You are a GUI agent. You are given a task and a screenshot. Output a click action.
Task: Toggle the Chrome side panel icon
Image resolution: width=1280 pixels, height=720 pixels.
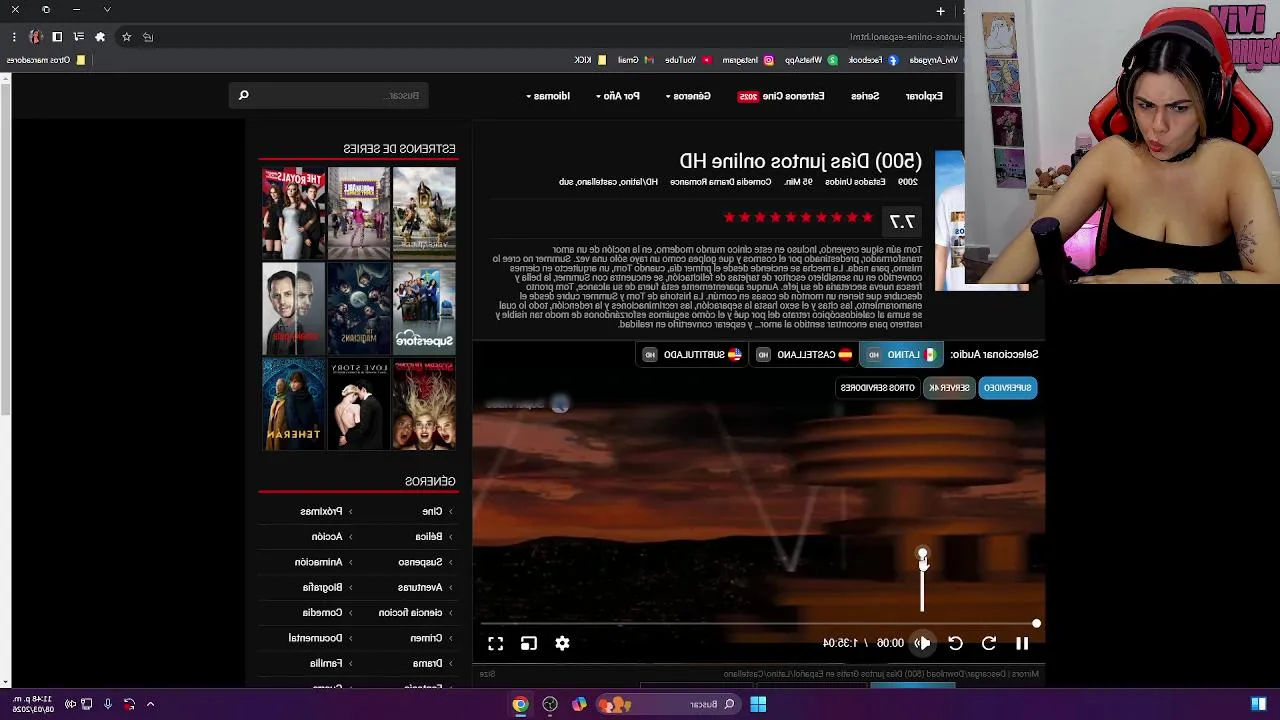(57, 37)
